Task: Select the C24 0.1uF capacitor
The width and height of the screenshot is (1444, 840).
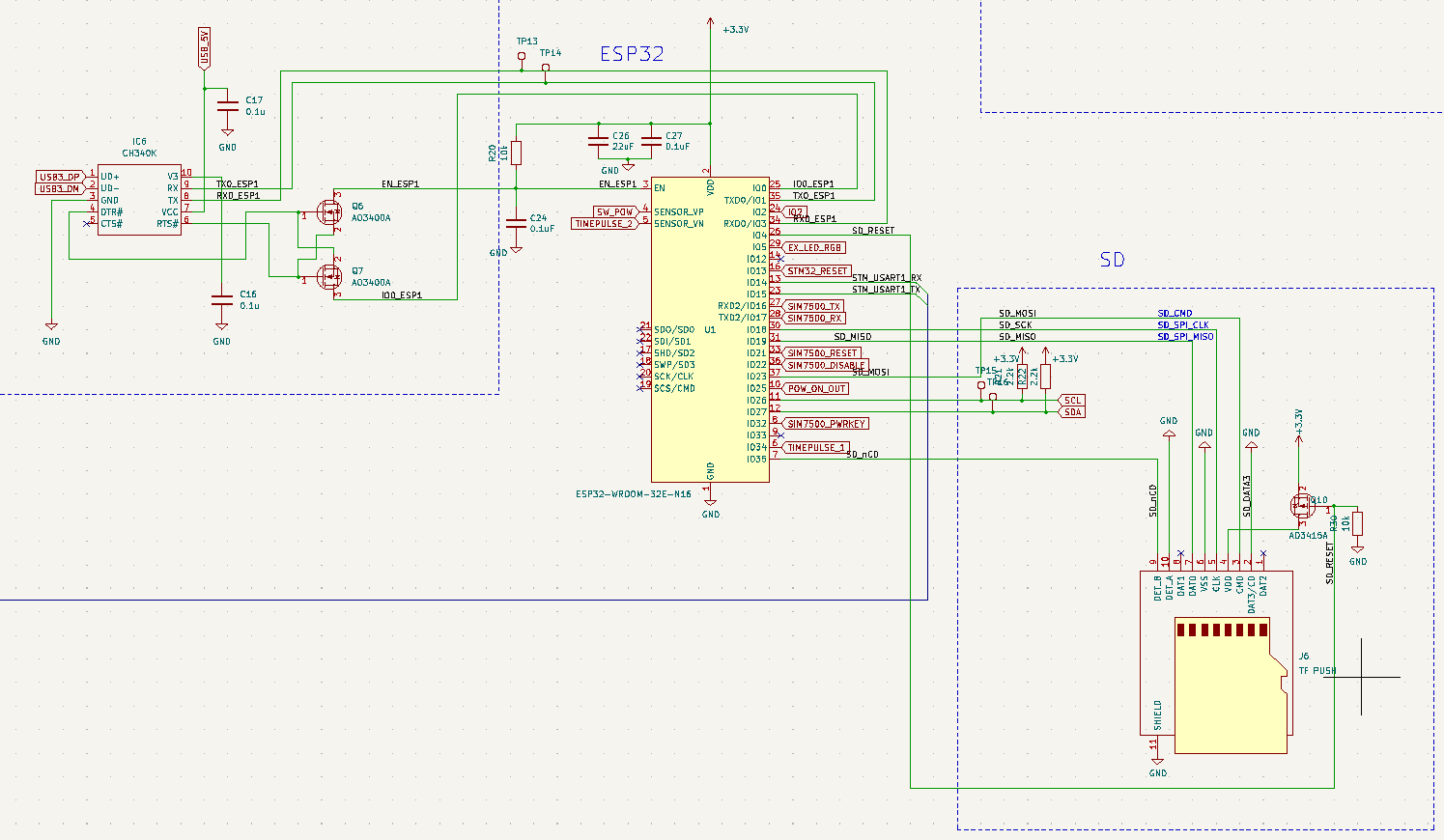Action: (516, 223)
